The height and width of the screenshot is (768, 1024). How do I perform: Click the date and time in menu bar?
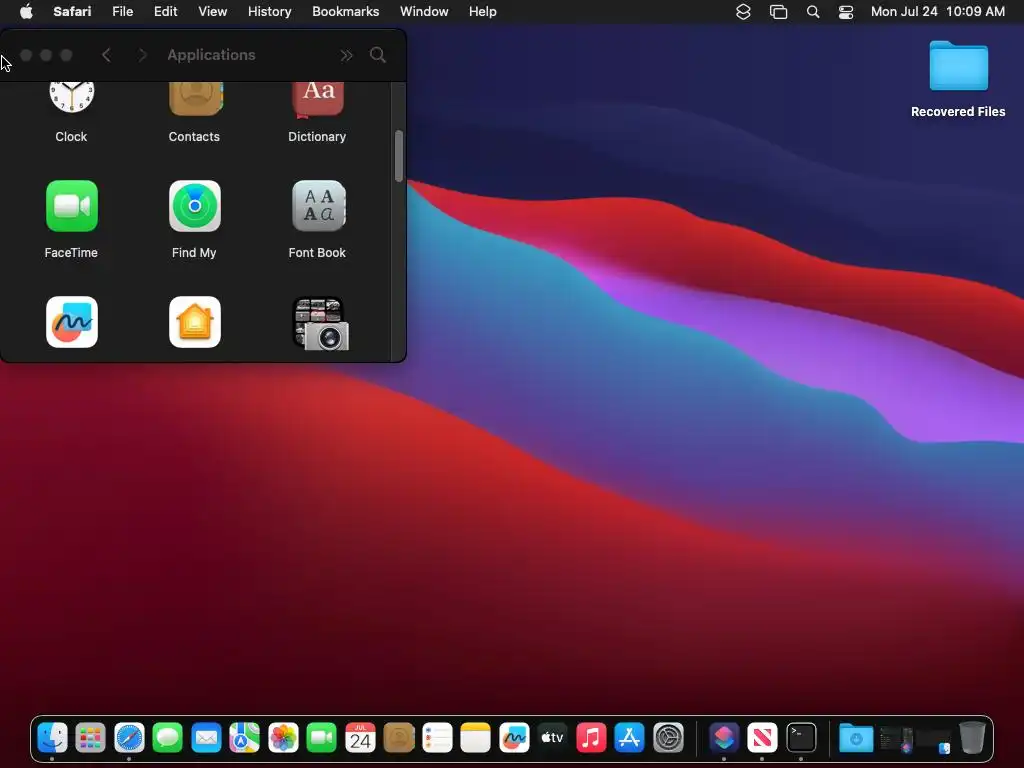[937, 12]
